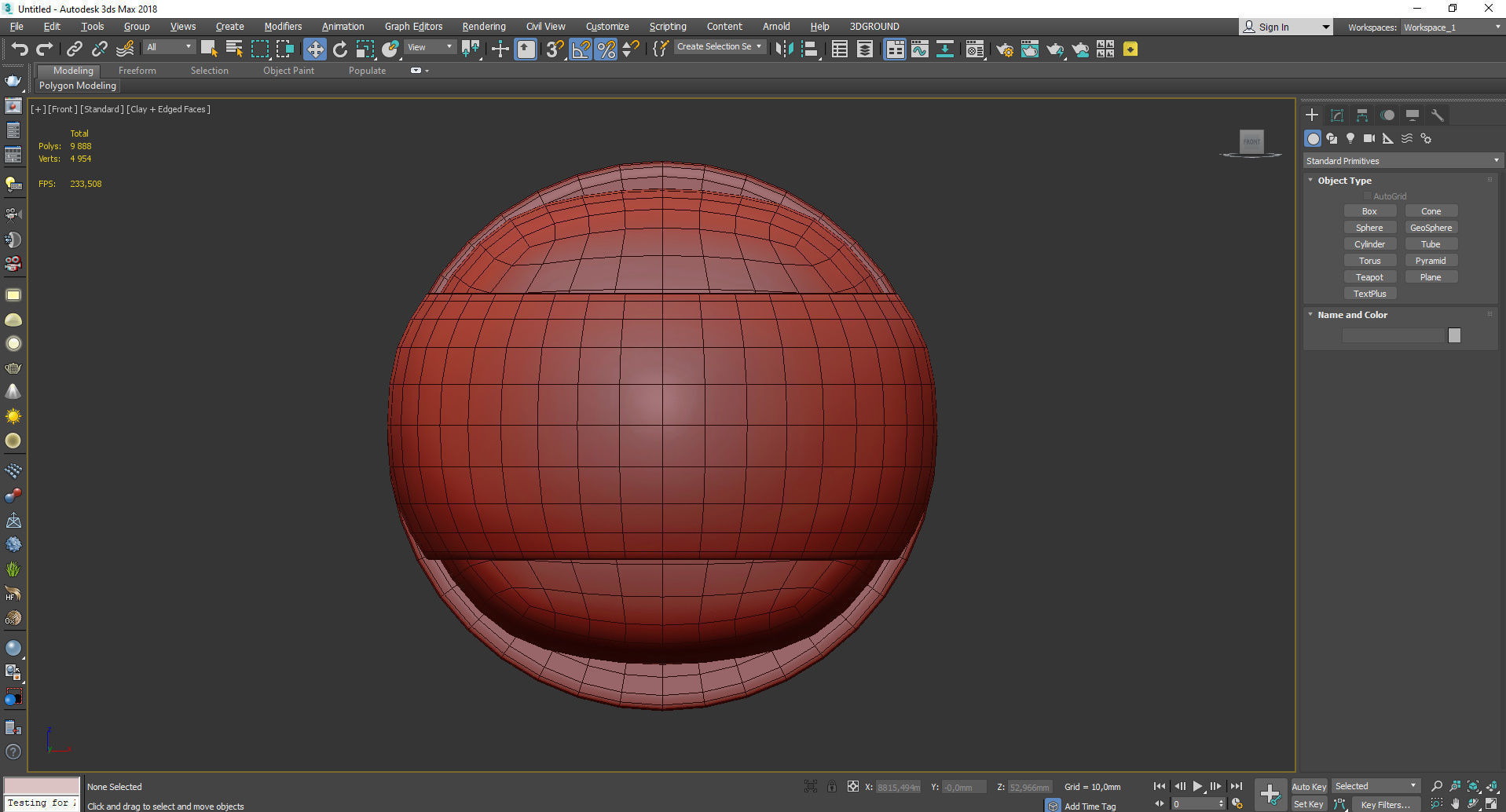The image size is (1506, 812).
Task: Click the Torus primitive button
Action: [x=1369, y=261]
